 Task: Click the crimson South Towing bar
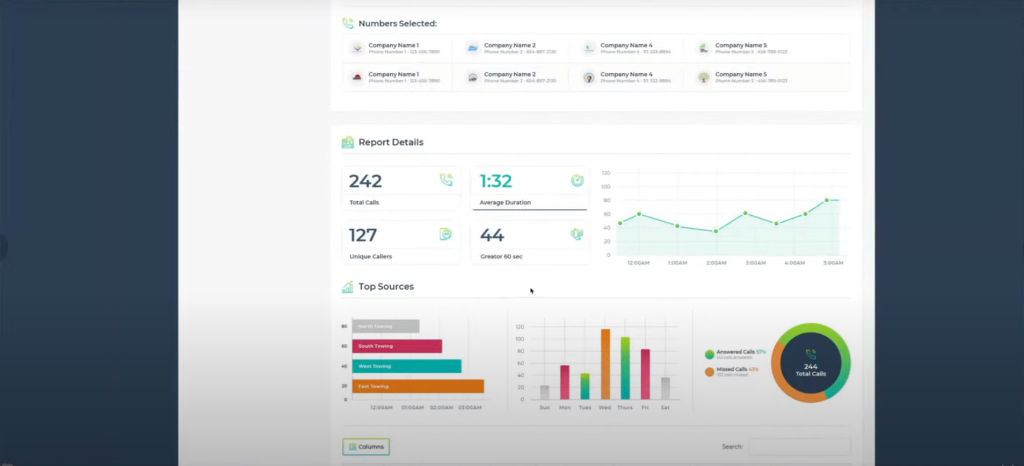point(397,346)
